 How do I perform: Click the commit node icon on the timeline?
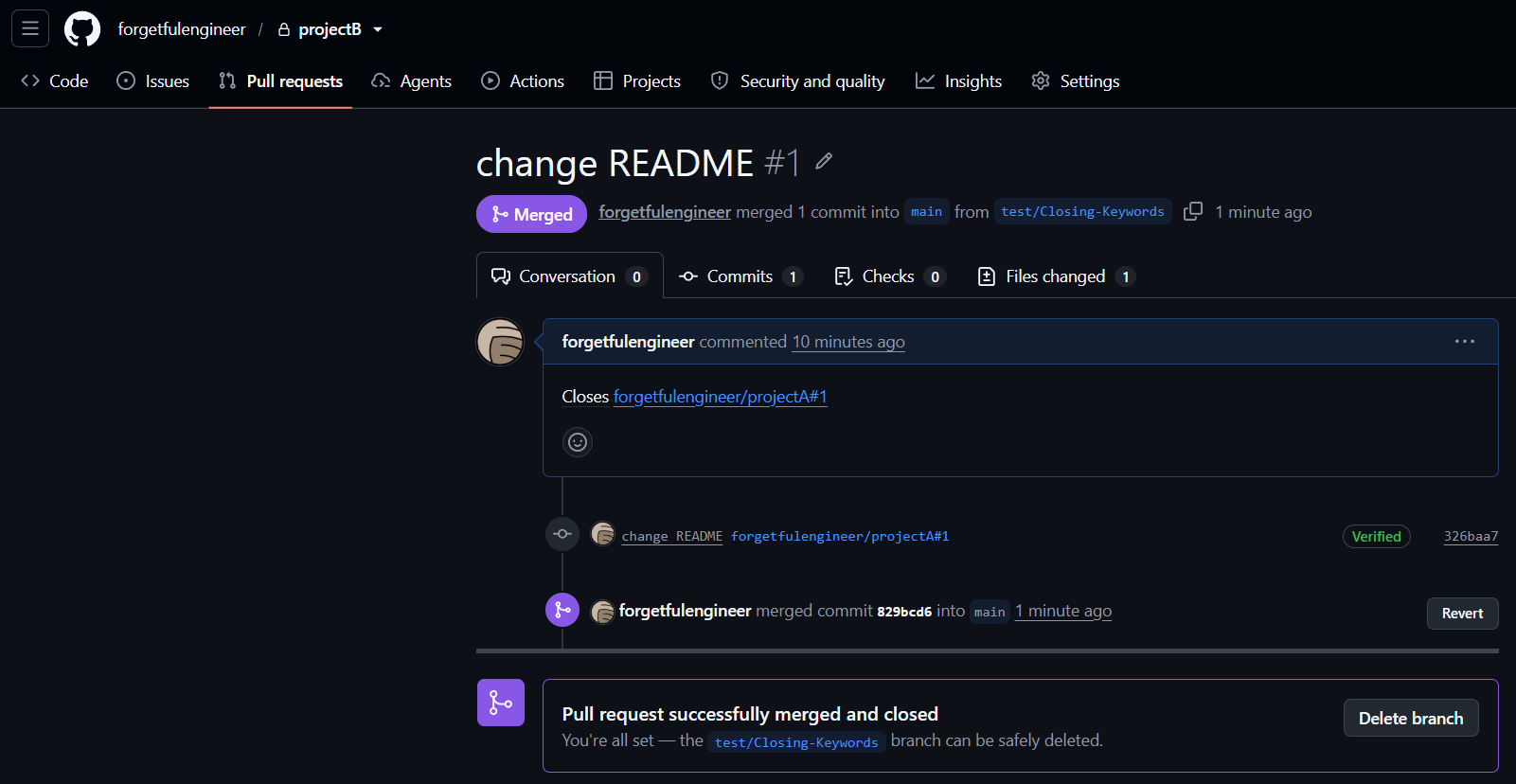click(562, 534)
